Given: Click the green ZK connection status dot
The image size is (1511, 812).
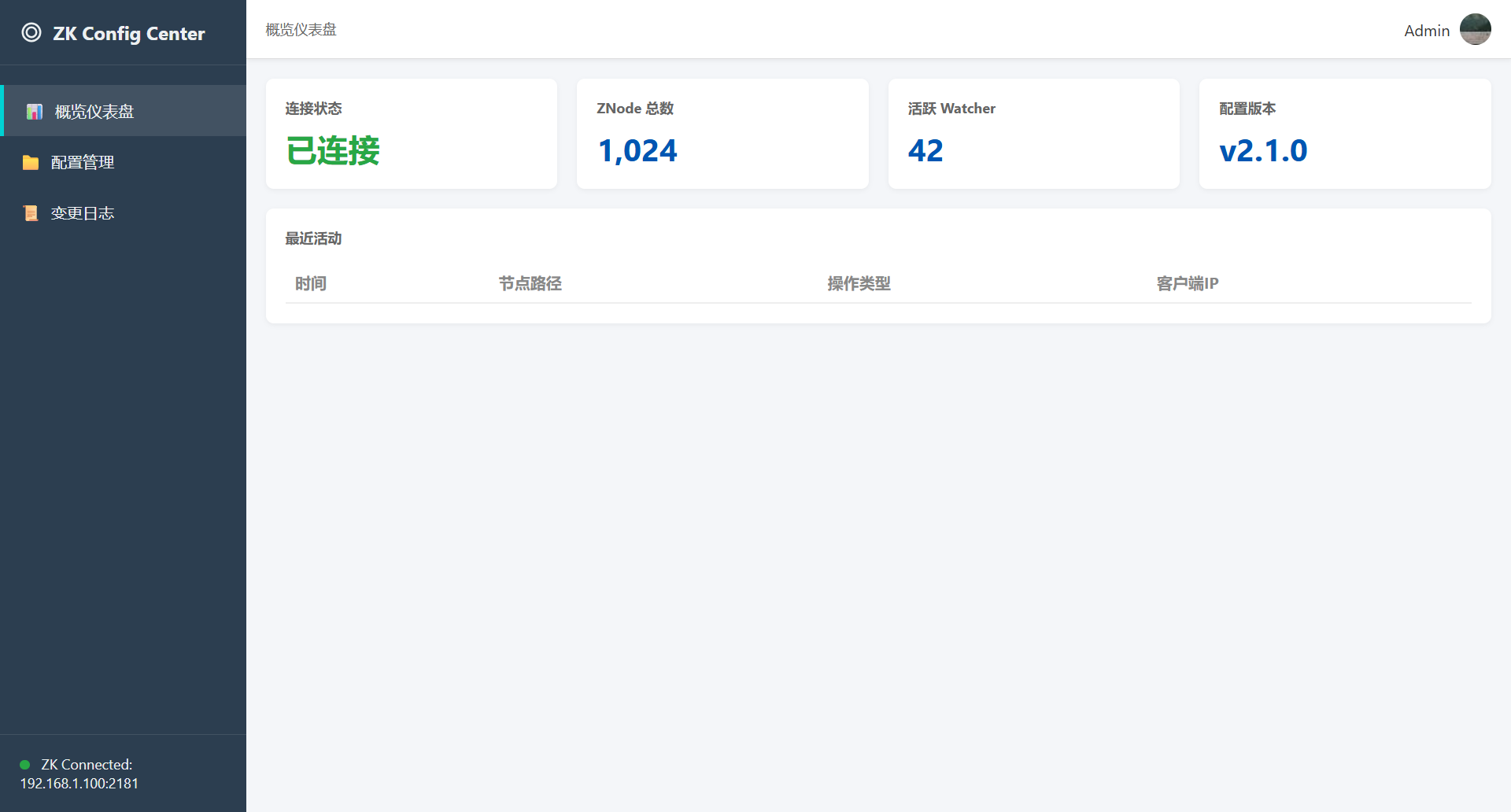Looking at the screenshot, I should pos(25,765).
